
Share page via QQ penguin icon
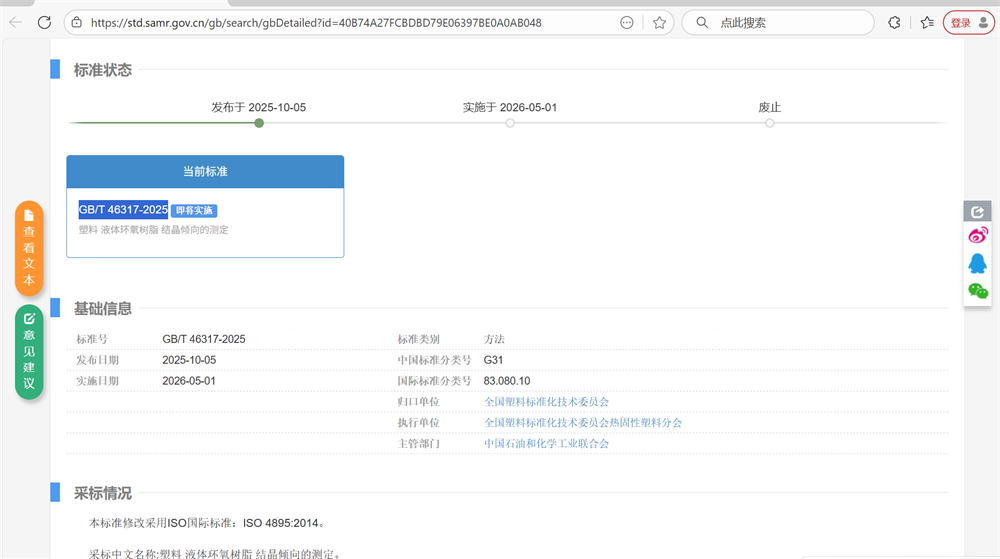coord(977,263)
